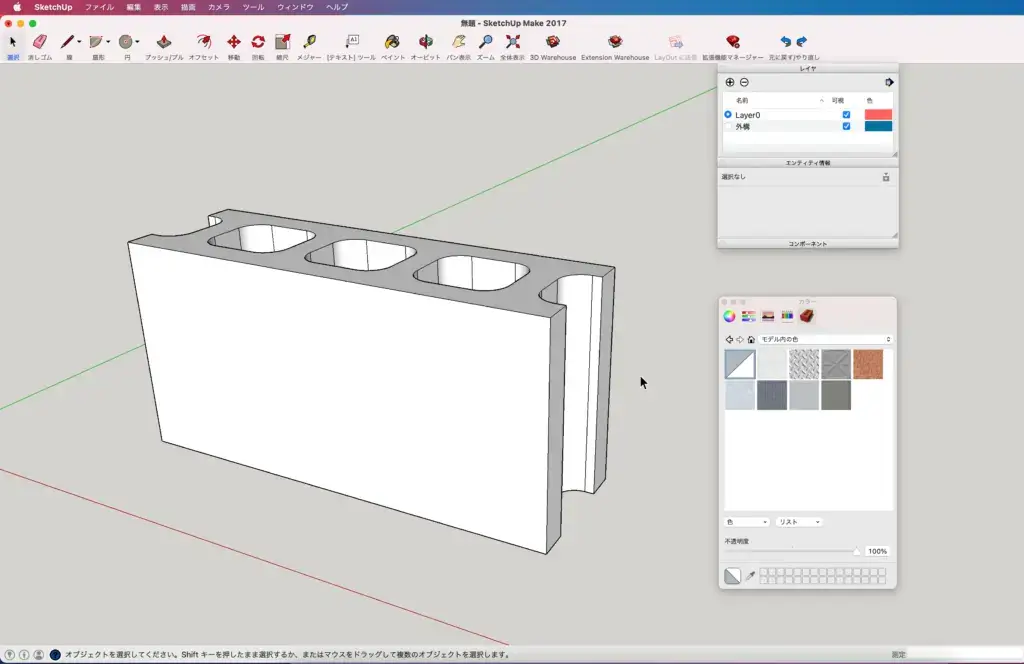
Task: Collapse the レイヤ panel header
Action: click(808, 69)
